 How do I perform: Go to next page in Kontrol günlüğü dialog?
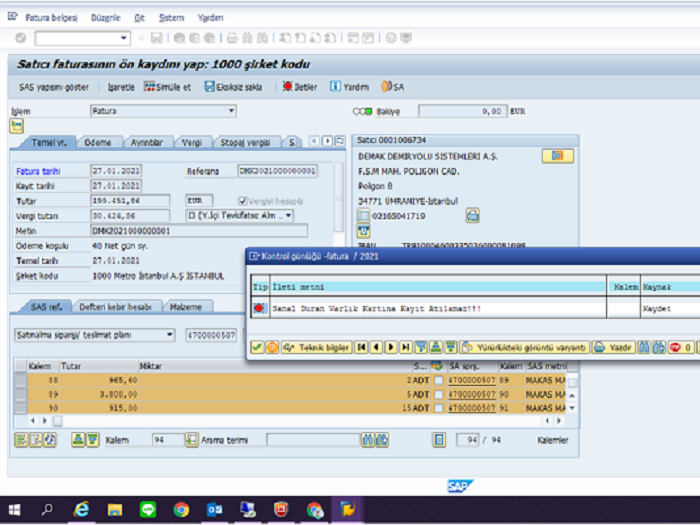[x=391, y=347]
